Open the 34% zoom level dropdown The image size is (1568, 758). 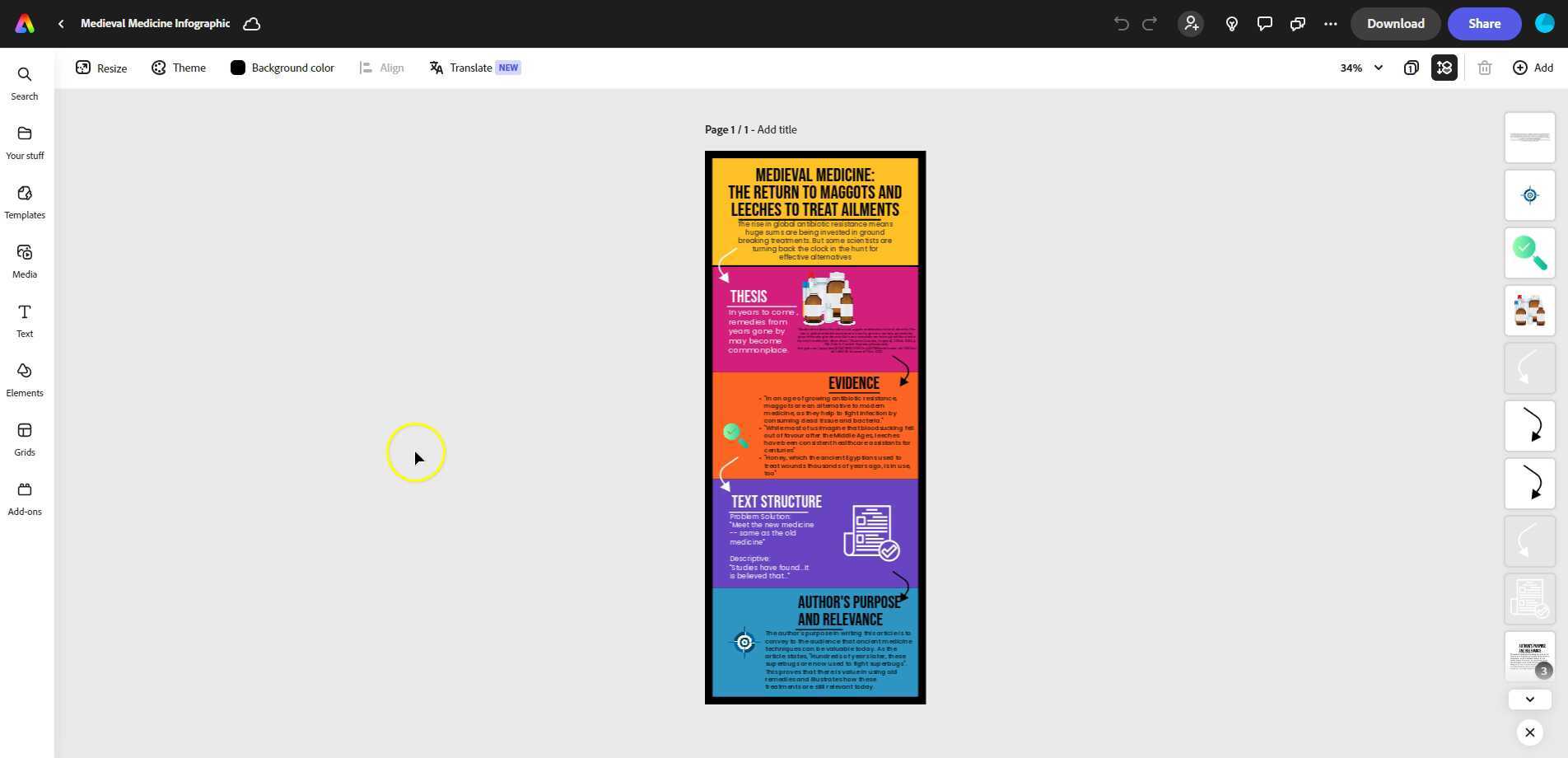click(1359, 68)
